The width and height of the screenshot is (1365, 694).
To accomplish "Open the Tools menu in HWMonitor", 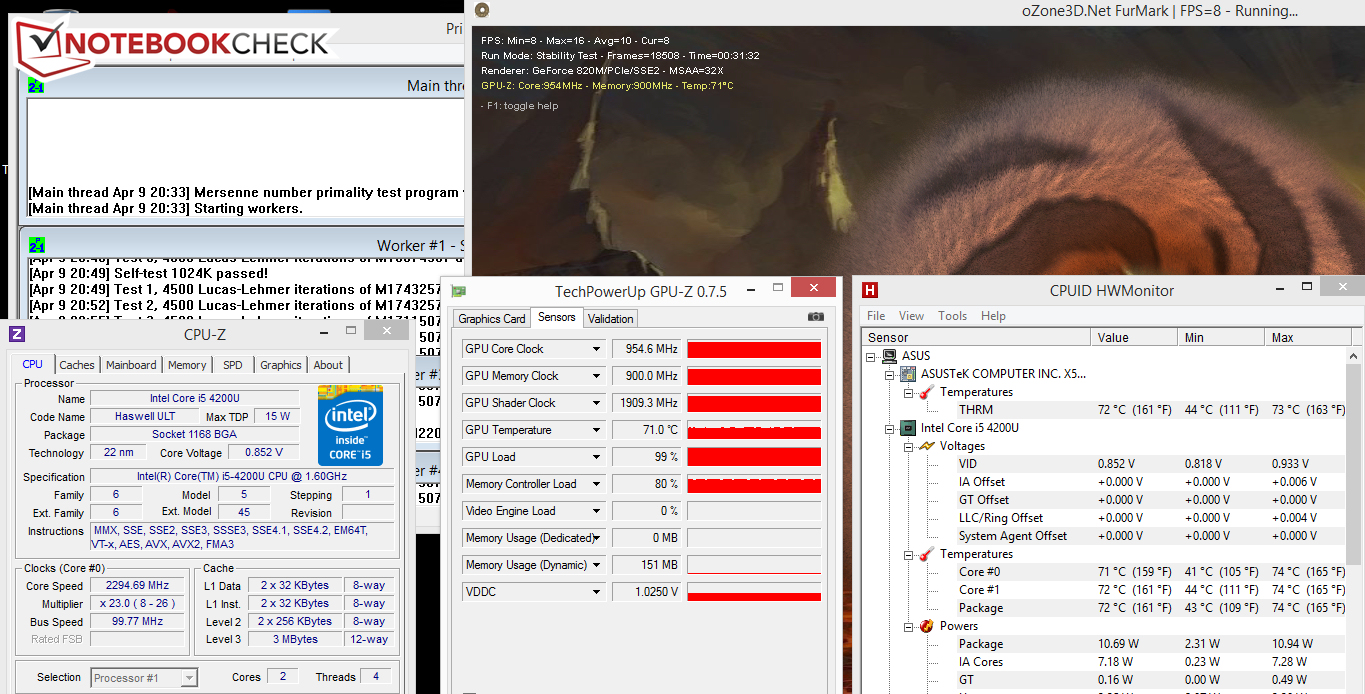I will (x=952, y=316).
